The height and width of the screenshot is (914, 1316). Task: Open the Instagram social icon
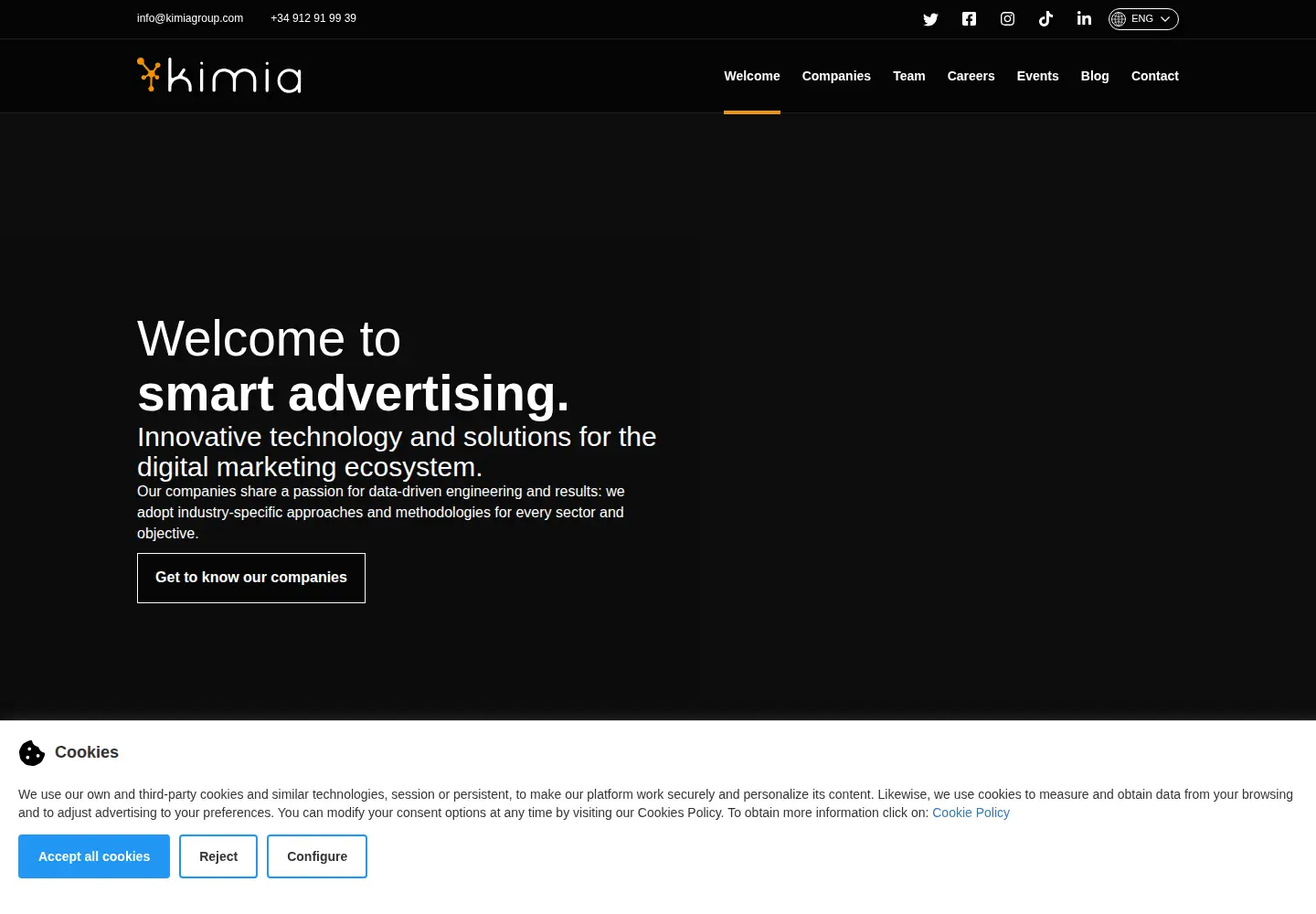[1007, 19]
